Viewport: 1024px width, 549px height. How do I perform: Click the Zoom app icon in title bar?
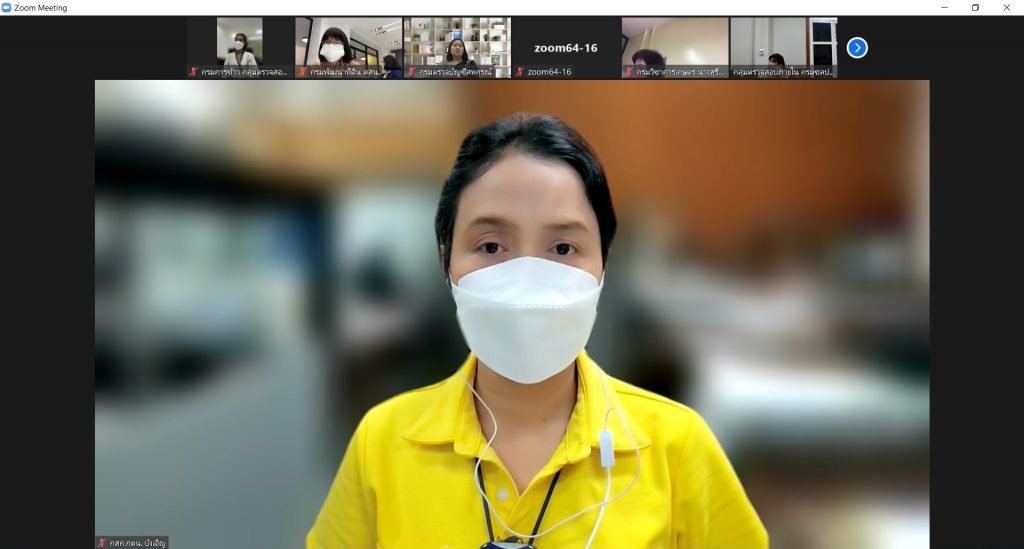point(7,8)
